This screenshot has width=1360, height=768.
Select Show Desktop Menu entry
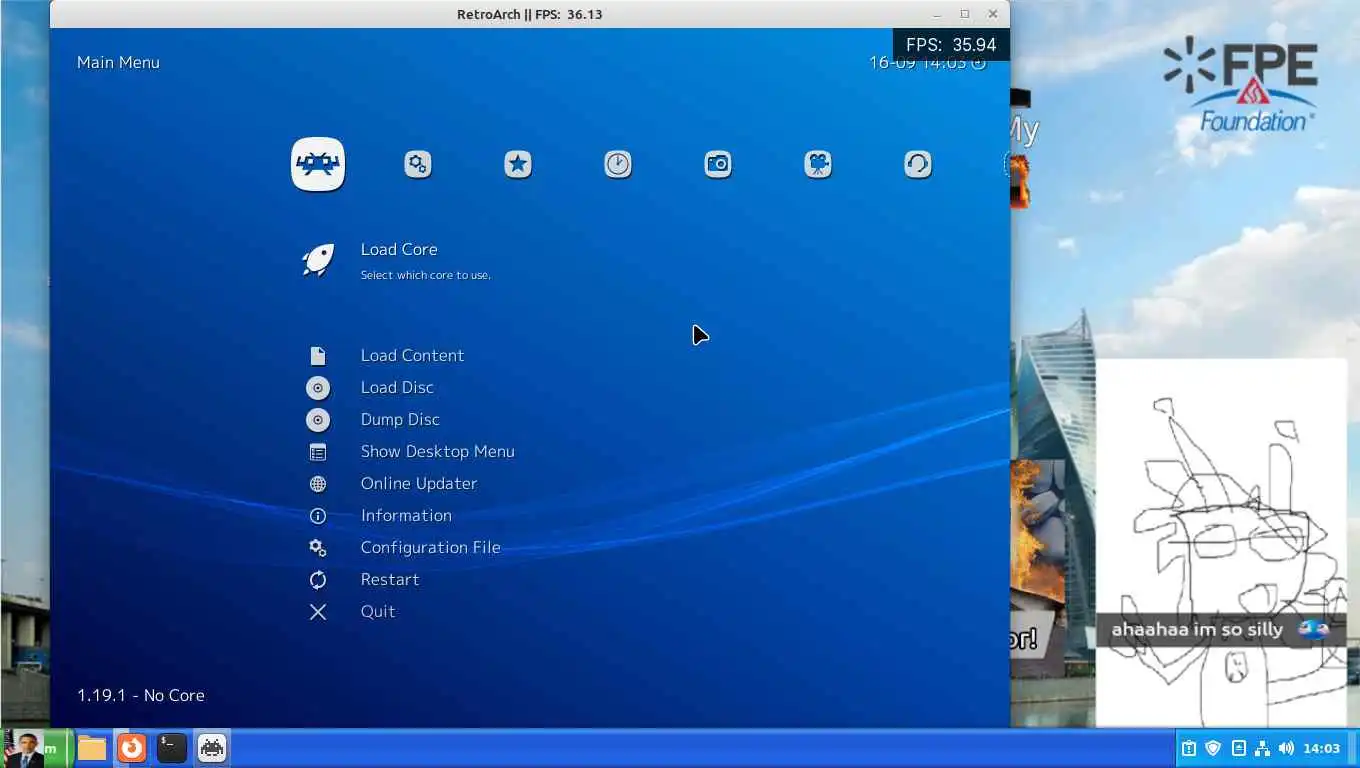[x=437, y=451]
